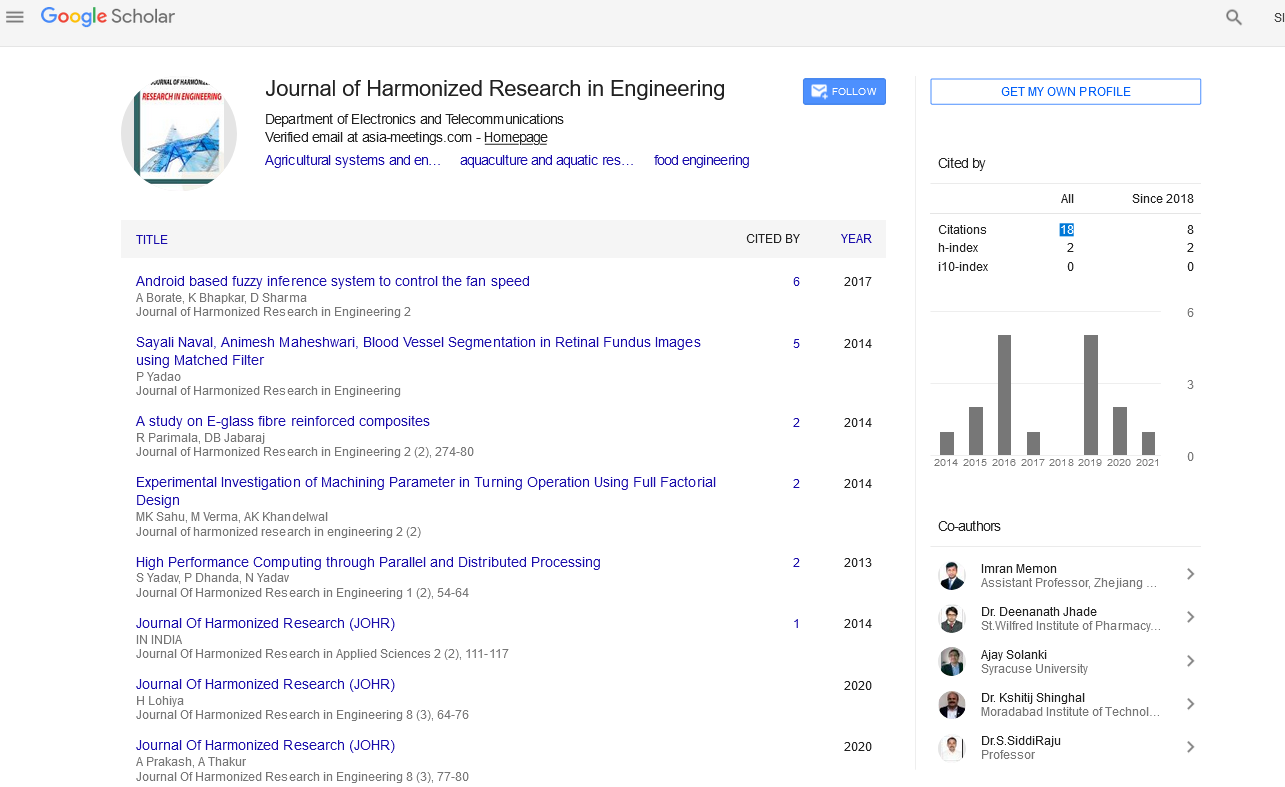
Task: Open the journal profile picture
Action: click(179, 133)
